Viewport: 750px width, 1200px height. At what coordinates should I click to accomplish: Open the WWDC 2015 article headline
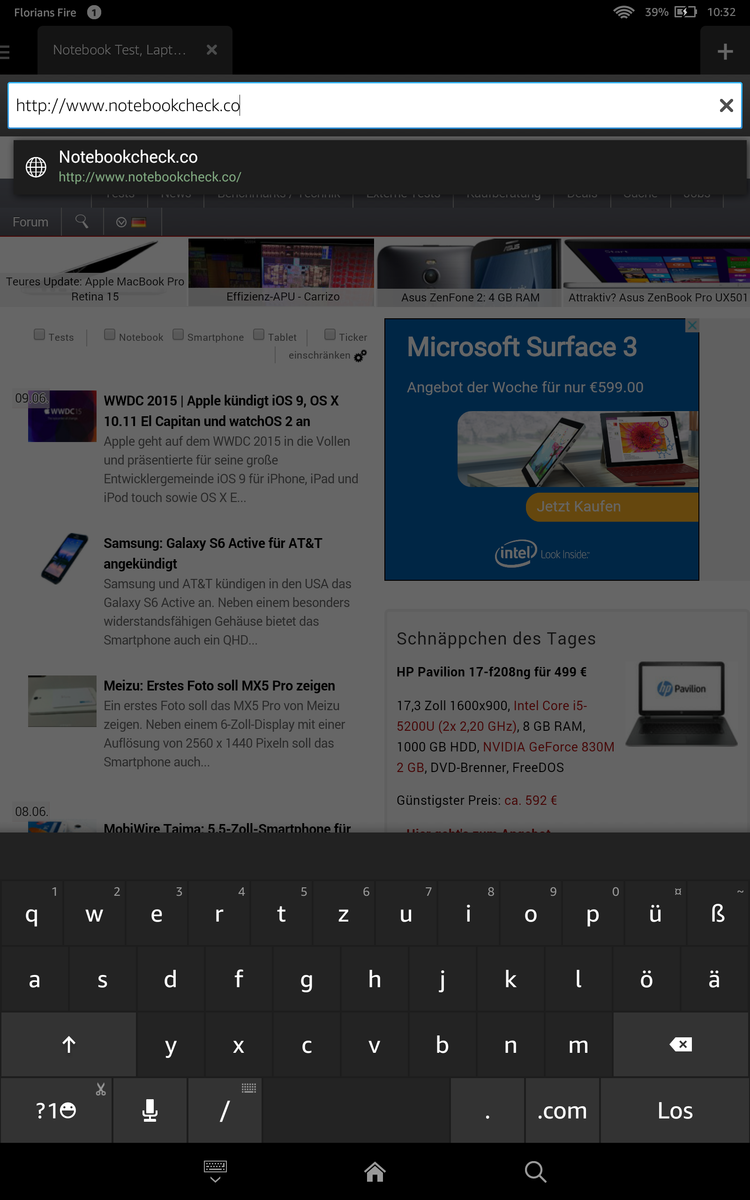[x=221, y=411]
